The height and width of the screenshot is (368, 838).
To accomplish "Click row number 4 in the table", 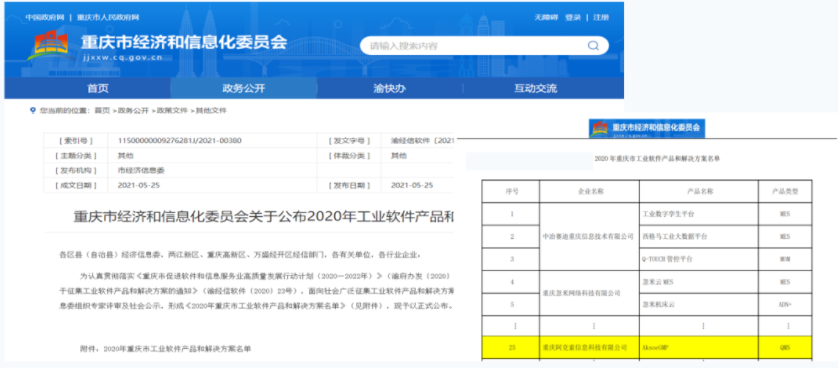I will pos(511,281).
